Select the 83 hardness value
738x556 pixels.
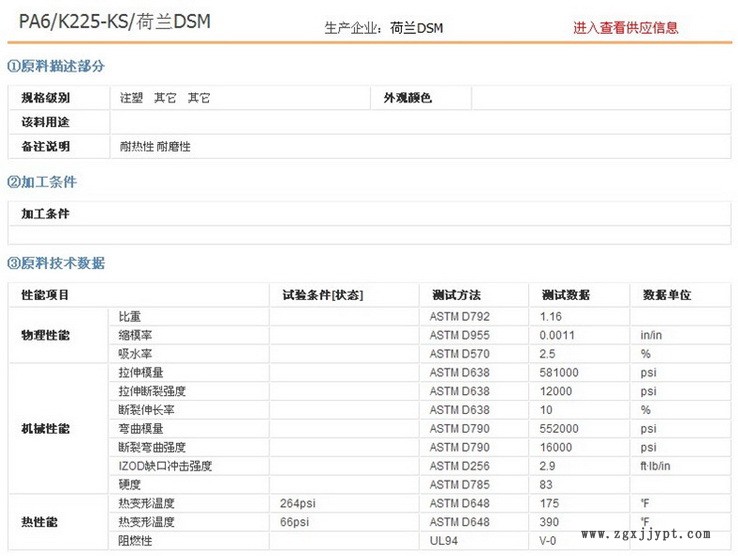pyautogui.click(x=546, y=484)
